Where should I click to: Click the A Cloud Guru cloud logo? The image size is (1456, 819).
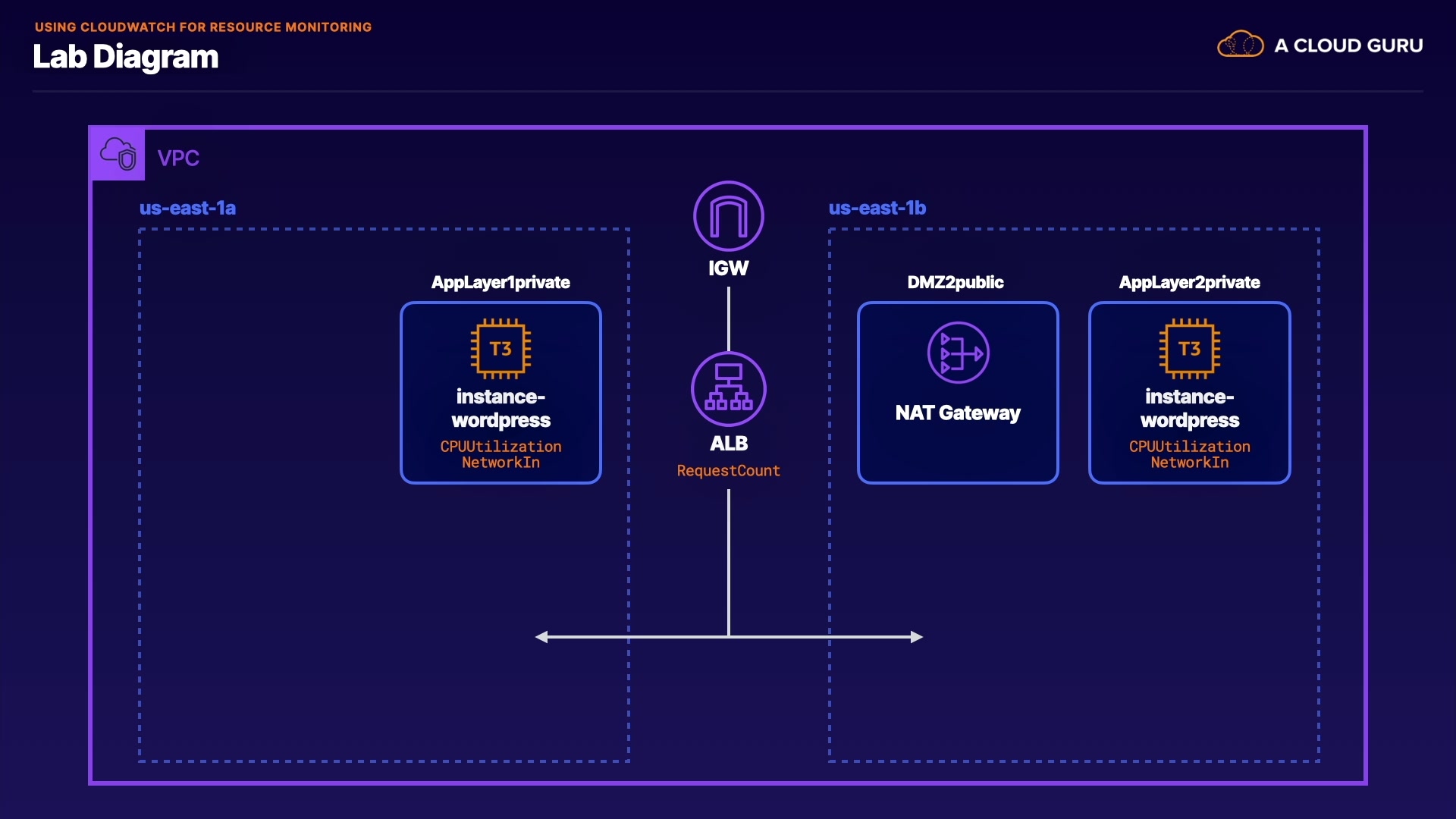click(x=1240, y=45)
